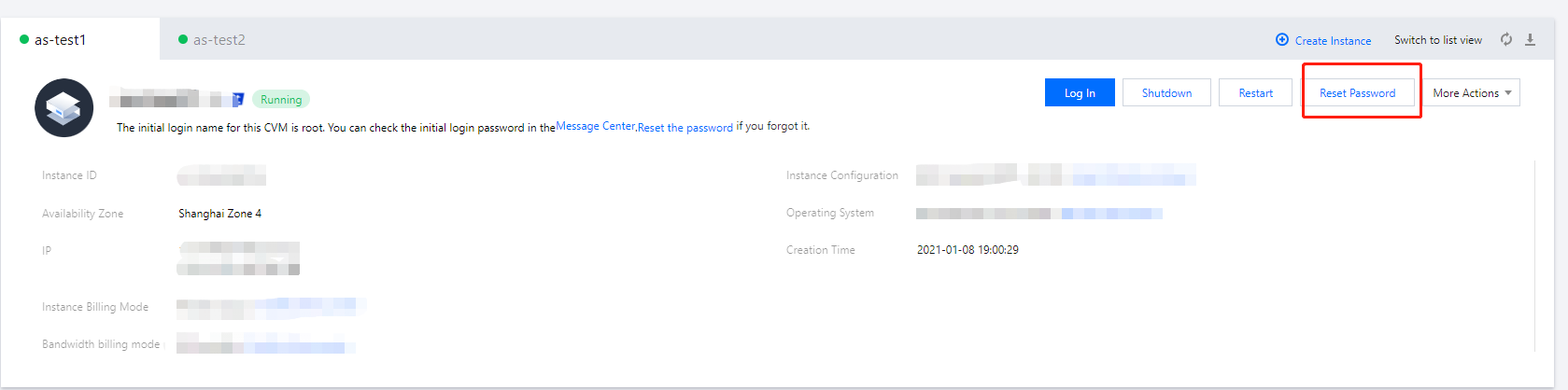
Task: Click the plus icon beside Create Instance
Action: pyautogui.click(x=1282, y=40)
